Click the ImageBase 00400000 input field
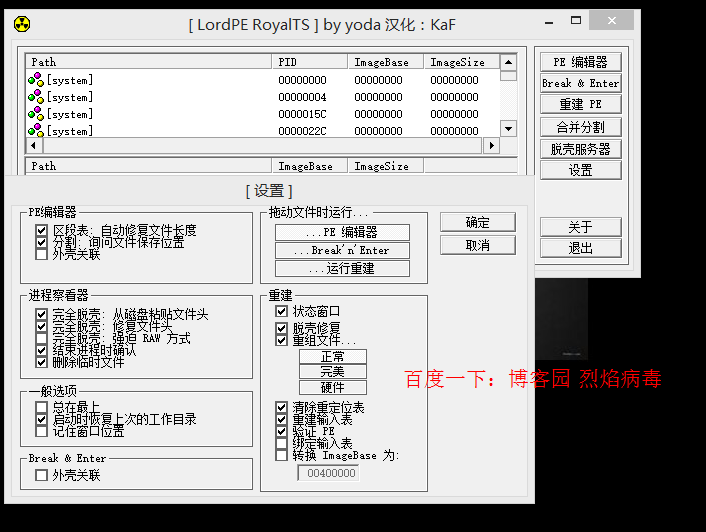Image resolution: width=706 pixels, height=532 pixels. point(329,473)
